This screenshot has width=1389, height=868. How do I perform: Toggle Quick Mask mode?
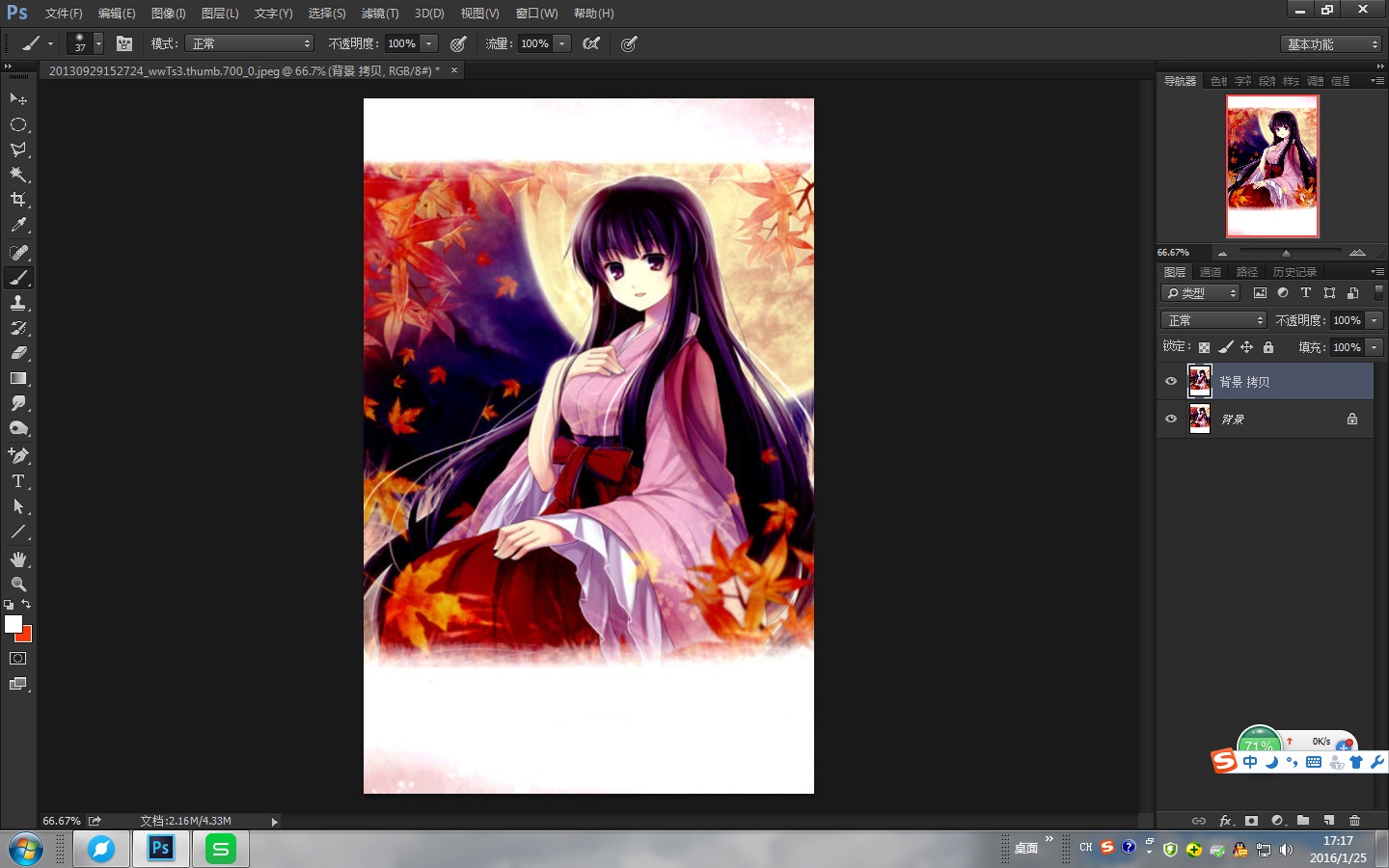click(18, 659)
